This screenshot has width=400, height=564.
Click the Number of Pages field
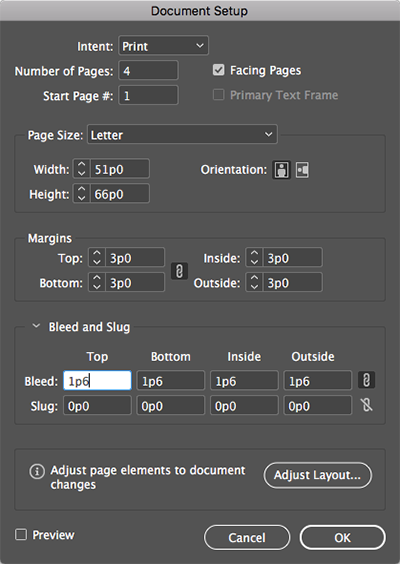coord(148,70)
